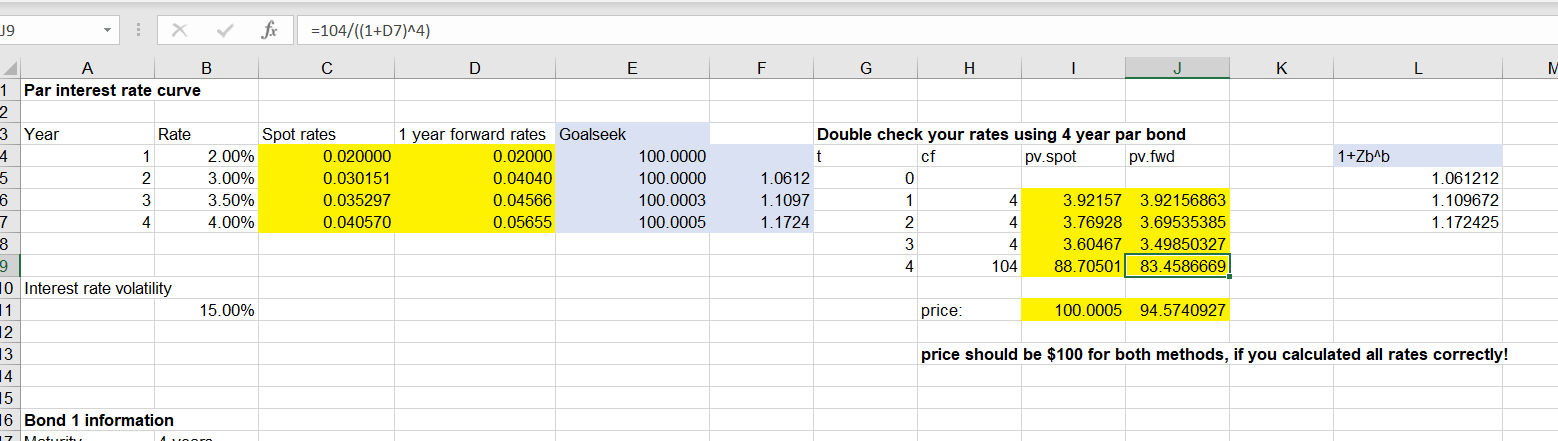Select column L header
The height and width of the screenshot is (441, 1558).
[1418, 68]
